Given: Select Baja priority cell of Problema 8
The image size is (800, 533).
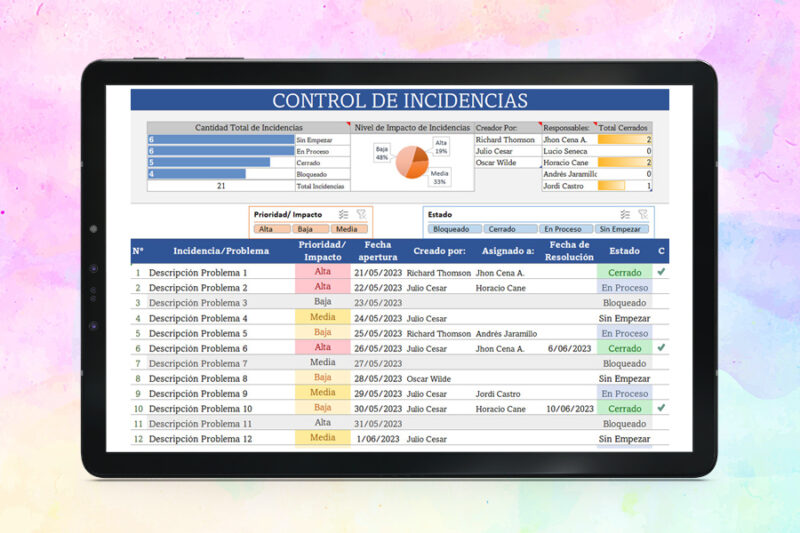Looking at the screenshot, I should pos(322,377).
